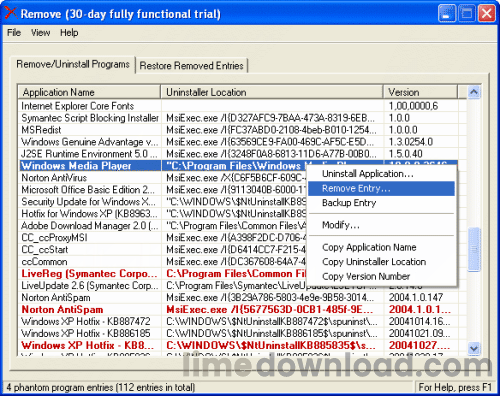Select the CC_ccProxyMSI entry

pyautogui.click(x=54, y=238)
